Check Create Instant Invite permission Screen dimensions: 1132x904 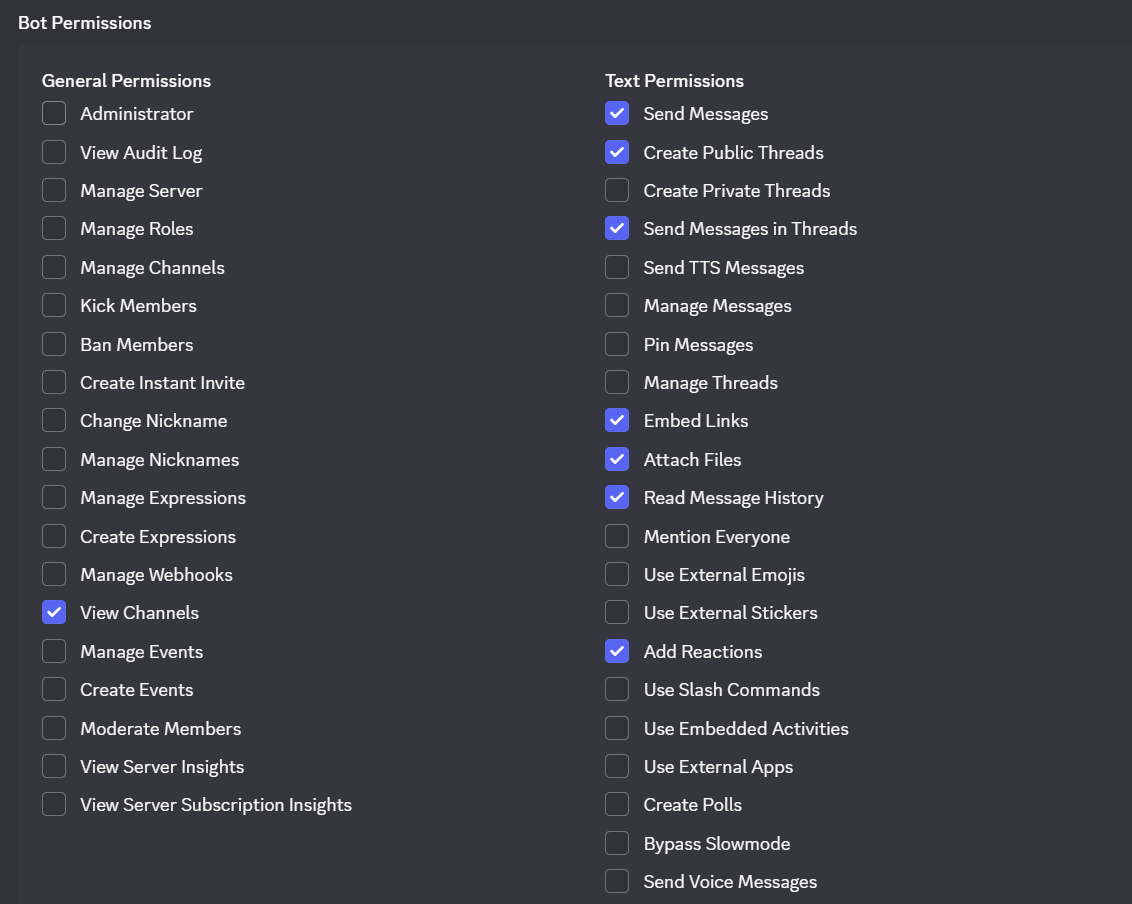click(x=54, y=383)
